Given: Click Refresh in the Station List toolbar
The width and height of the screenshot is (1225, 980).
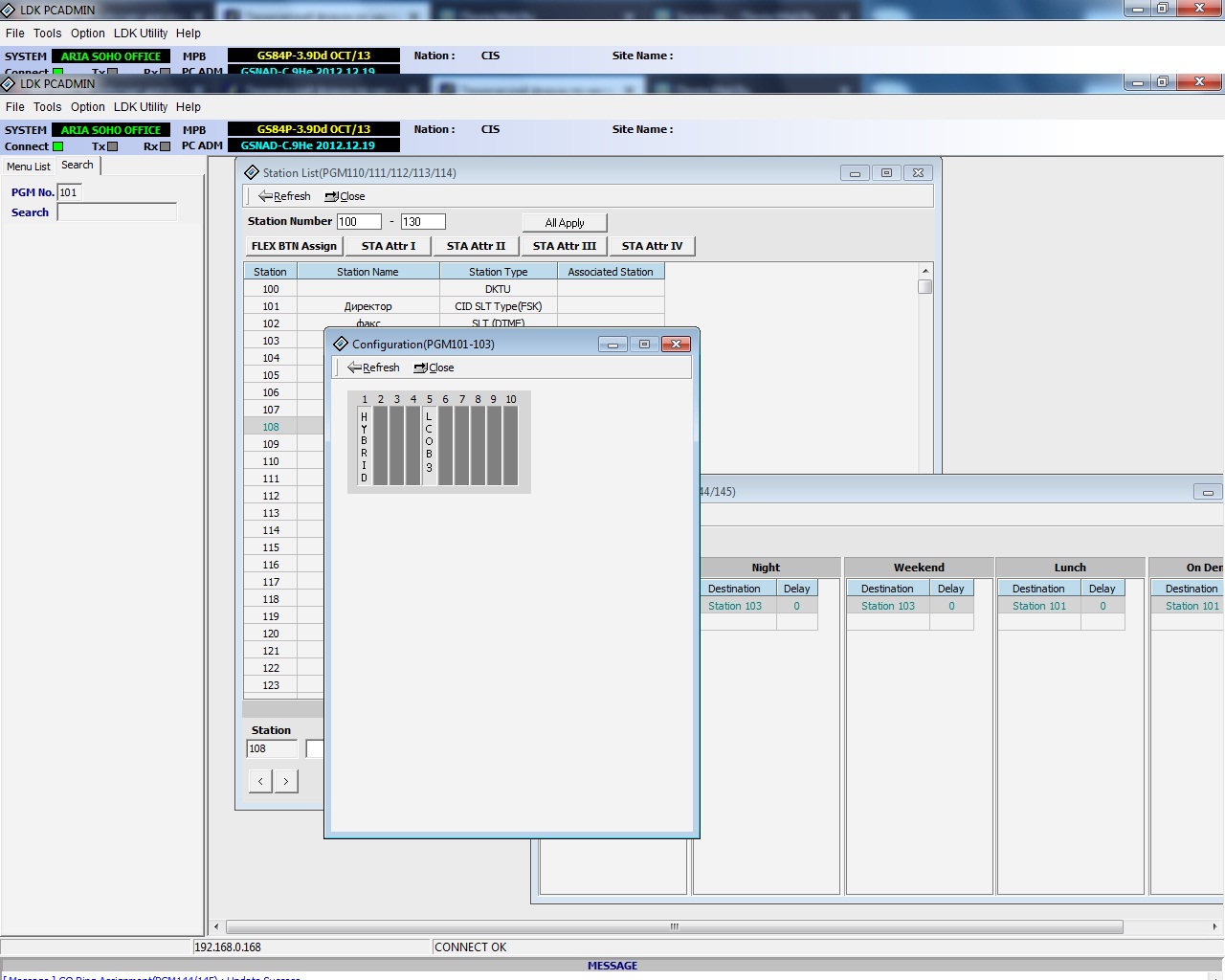Looking at the screenshot, I should click(x=284, y=196).
